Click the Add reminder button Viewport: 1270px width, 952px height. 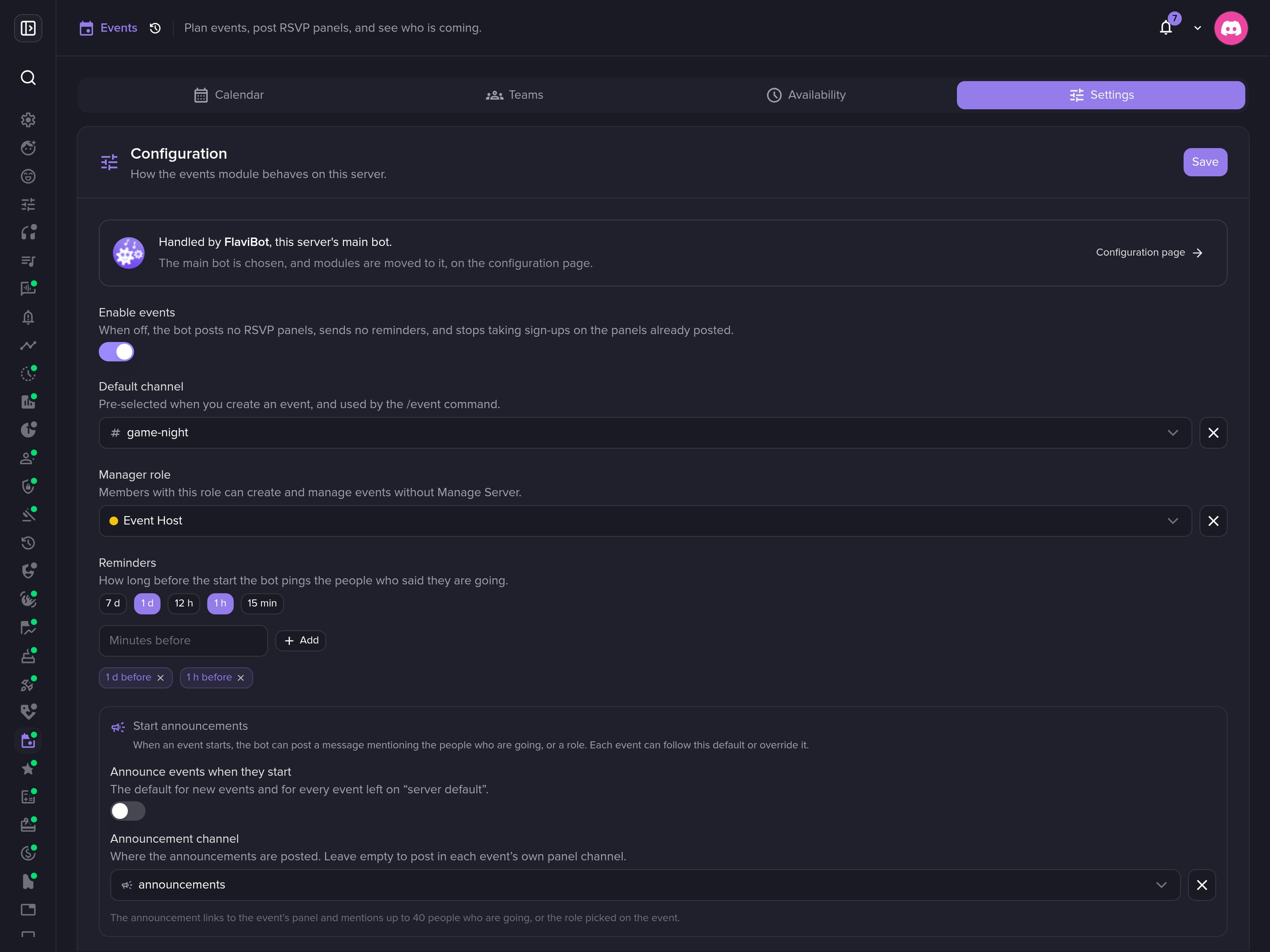coord(301,640)
